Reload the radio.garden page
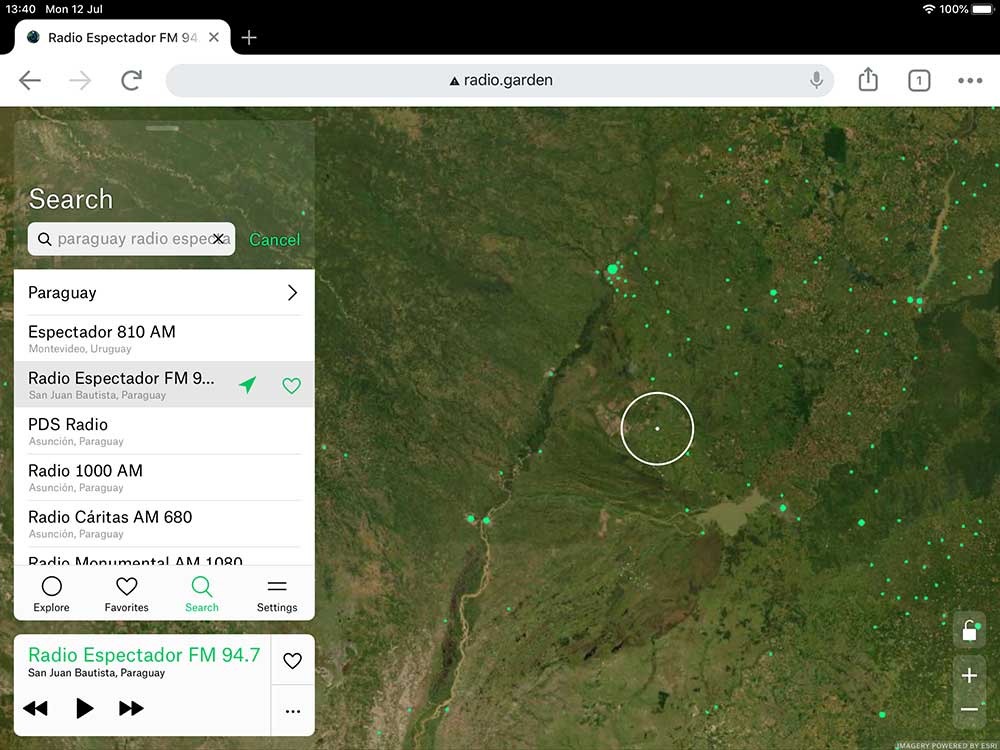 tap(131, 80)
